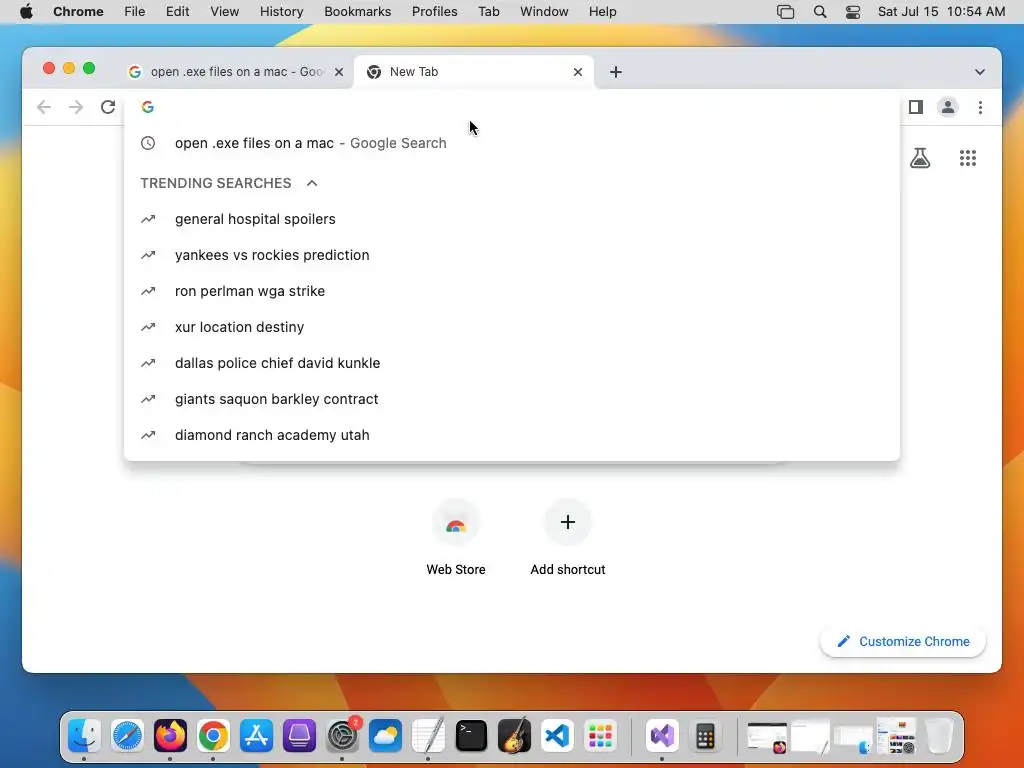
Task: Open a new tab with plus button
Action: tap(616, 72)
